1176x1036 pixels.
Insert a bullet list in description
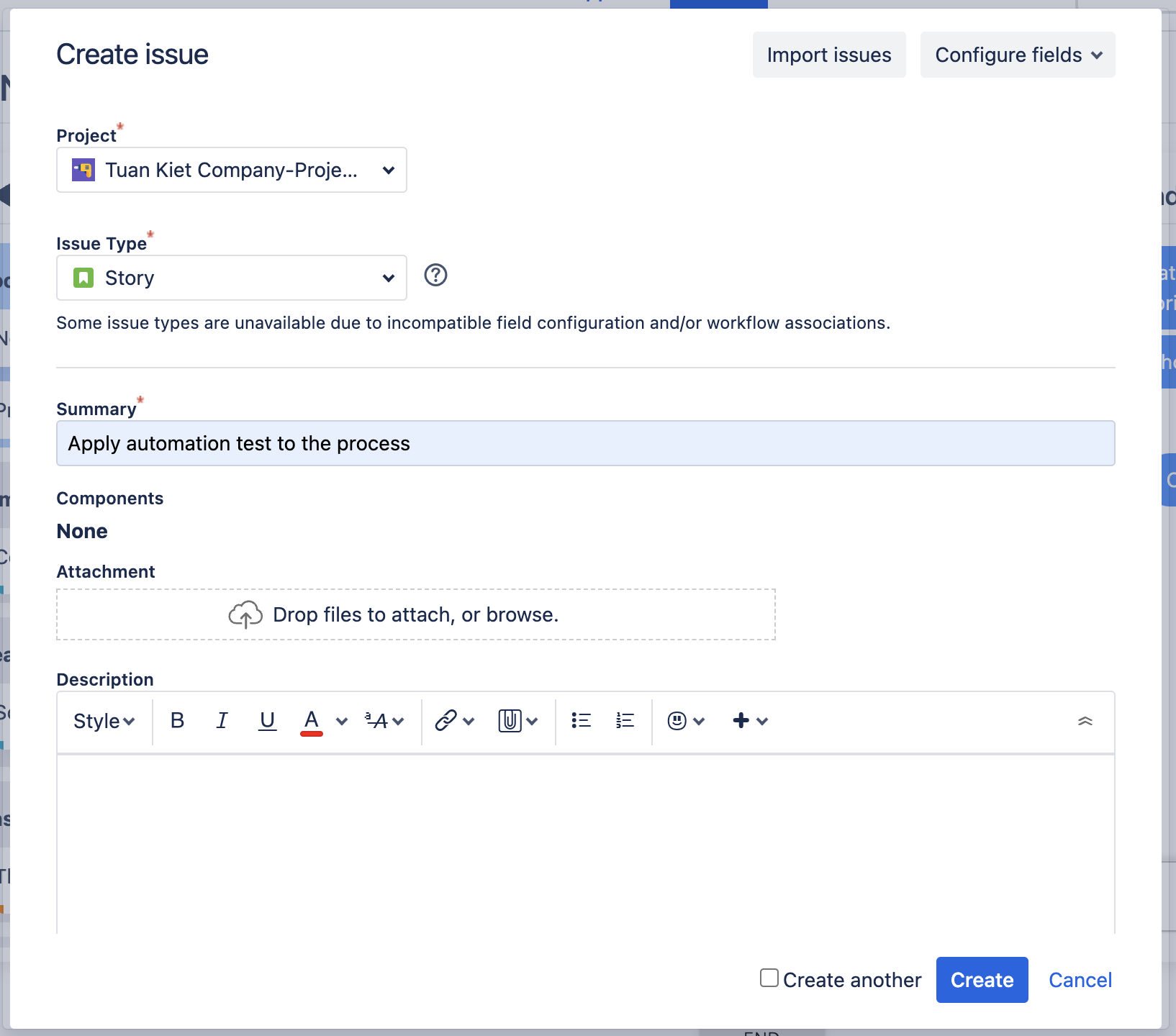[x=581, y=720]
